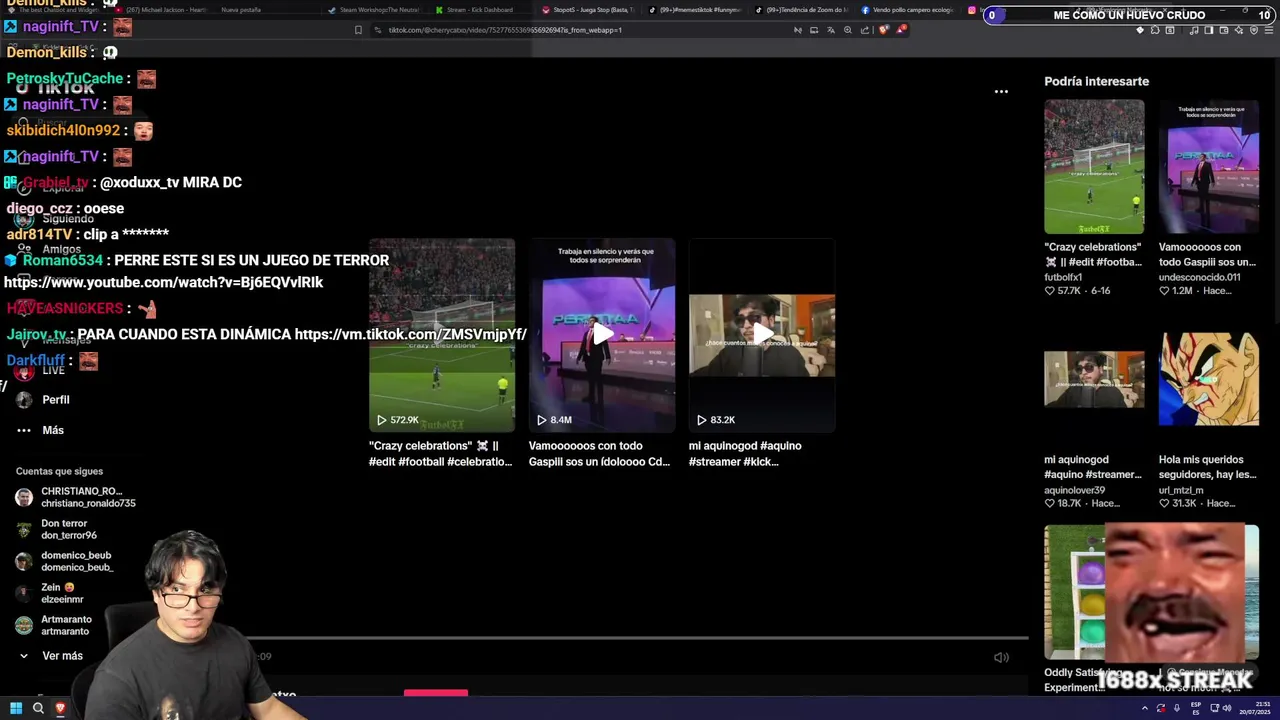Viewport: 1280px width, 720px height.
Task: Click the 1.2M likes heart counter
Action: pyautogui.click(x=1176, y=291)
